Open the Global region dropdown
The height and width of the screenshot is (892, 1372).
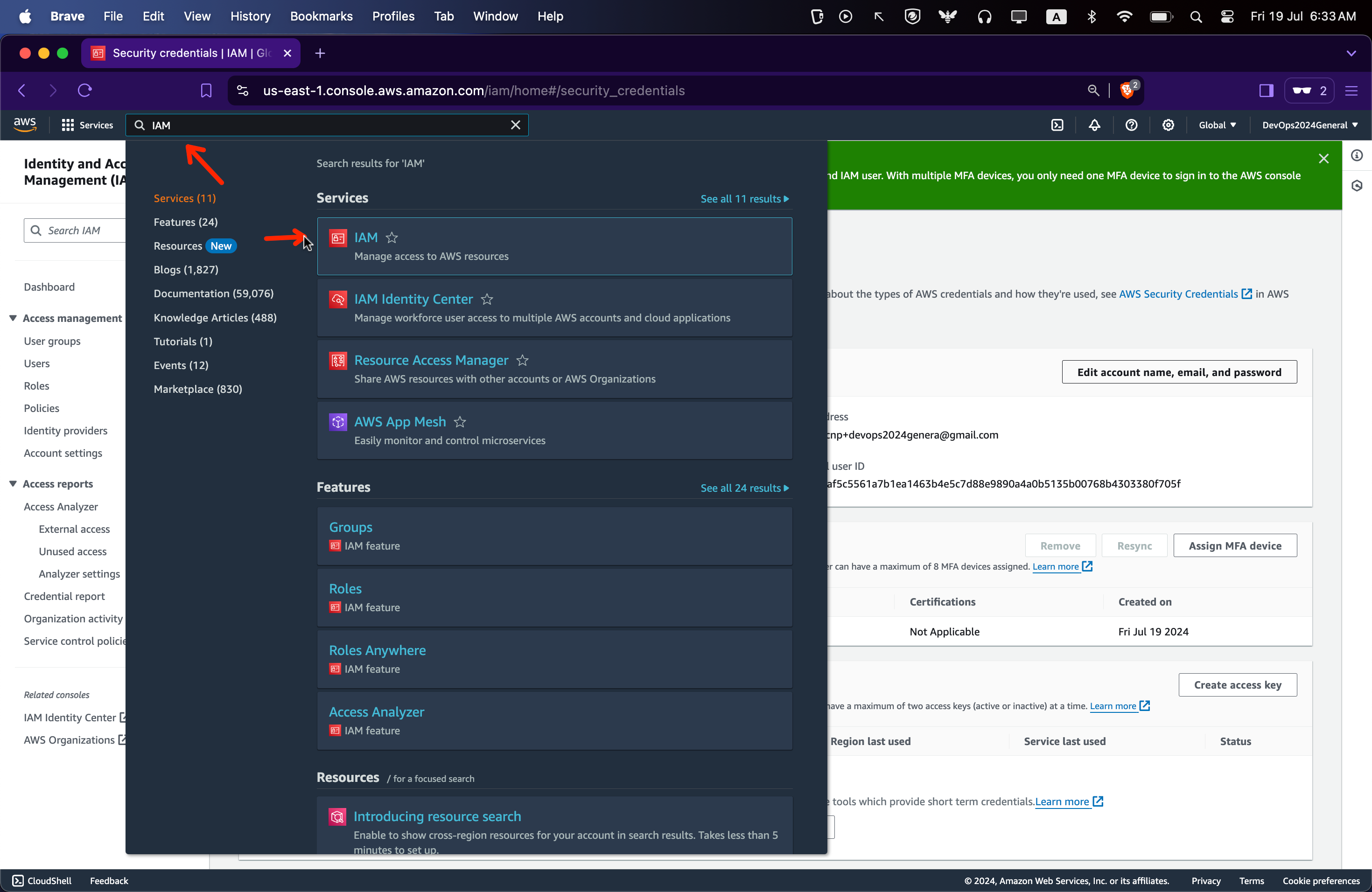(x=1217, y=125)
